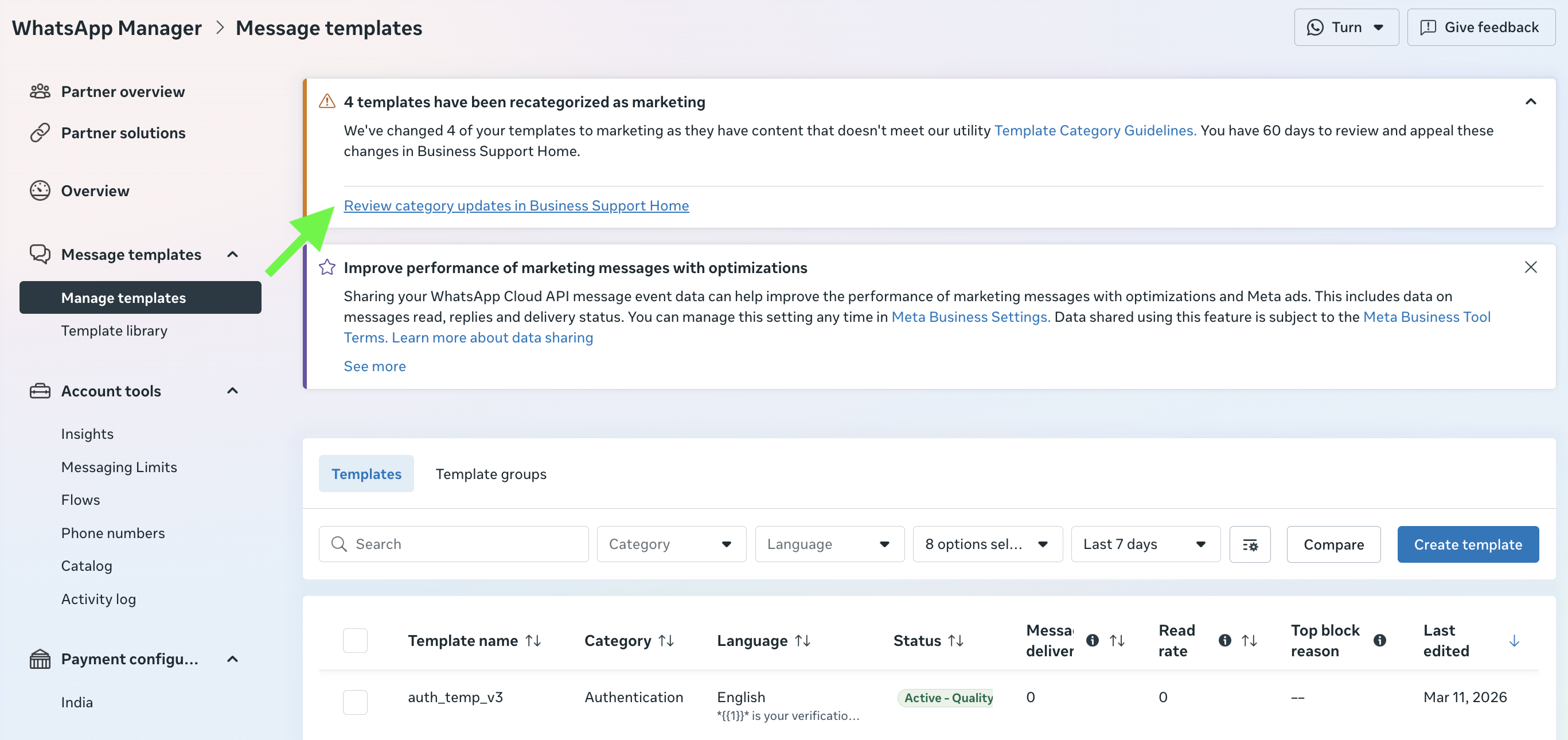Open Template library in sidebar

coord(114,331)
